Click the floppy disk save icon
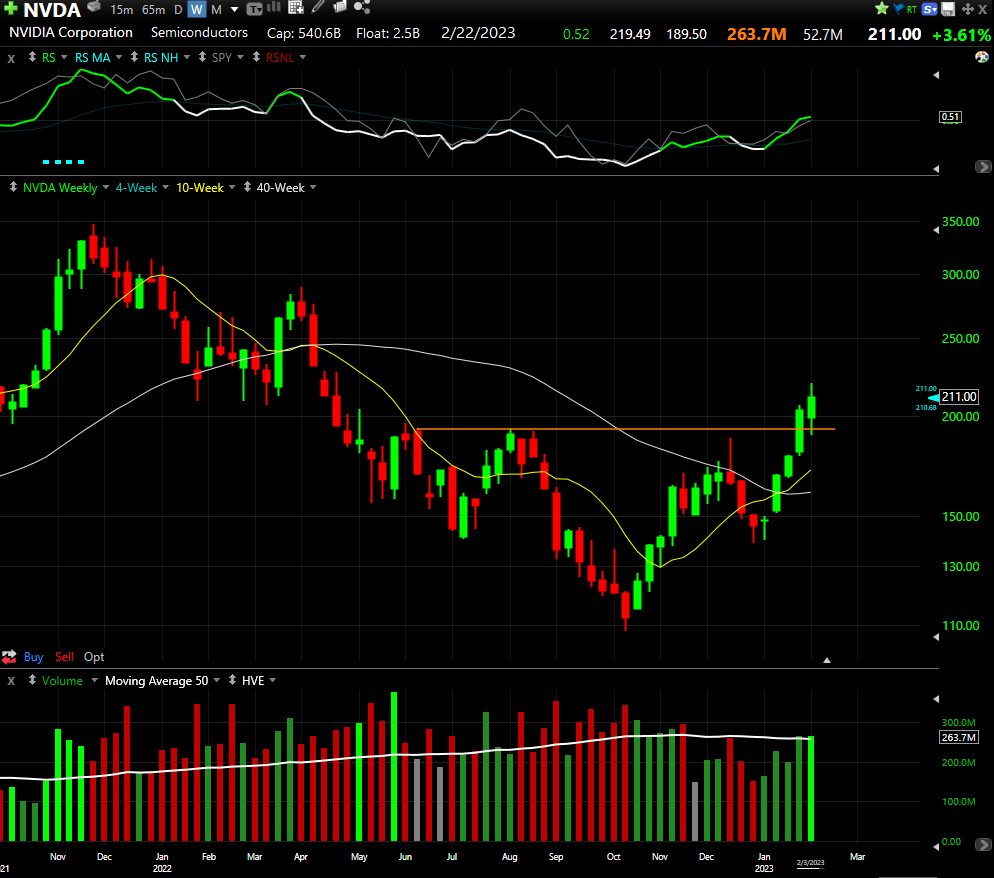 click(x=948, y=10)
